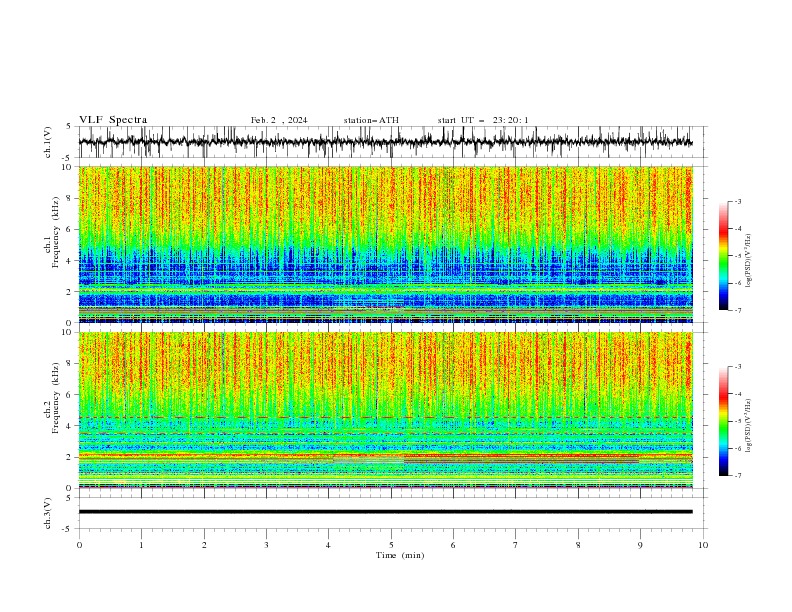Click time axis tick label "5"
The image size is (792, 612).
coord(391,545)
